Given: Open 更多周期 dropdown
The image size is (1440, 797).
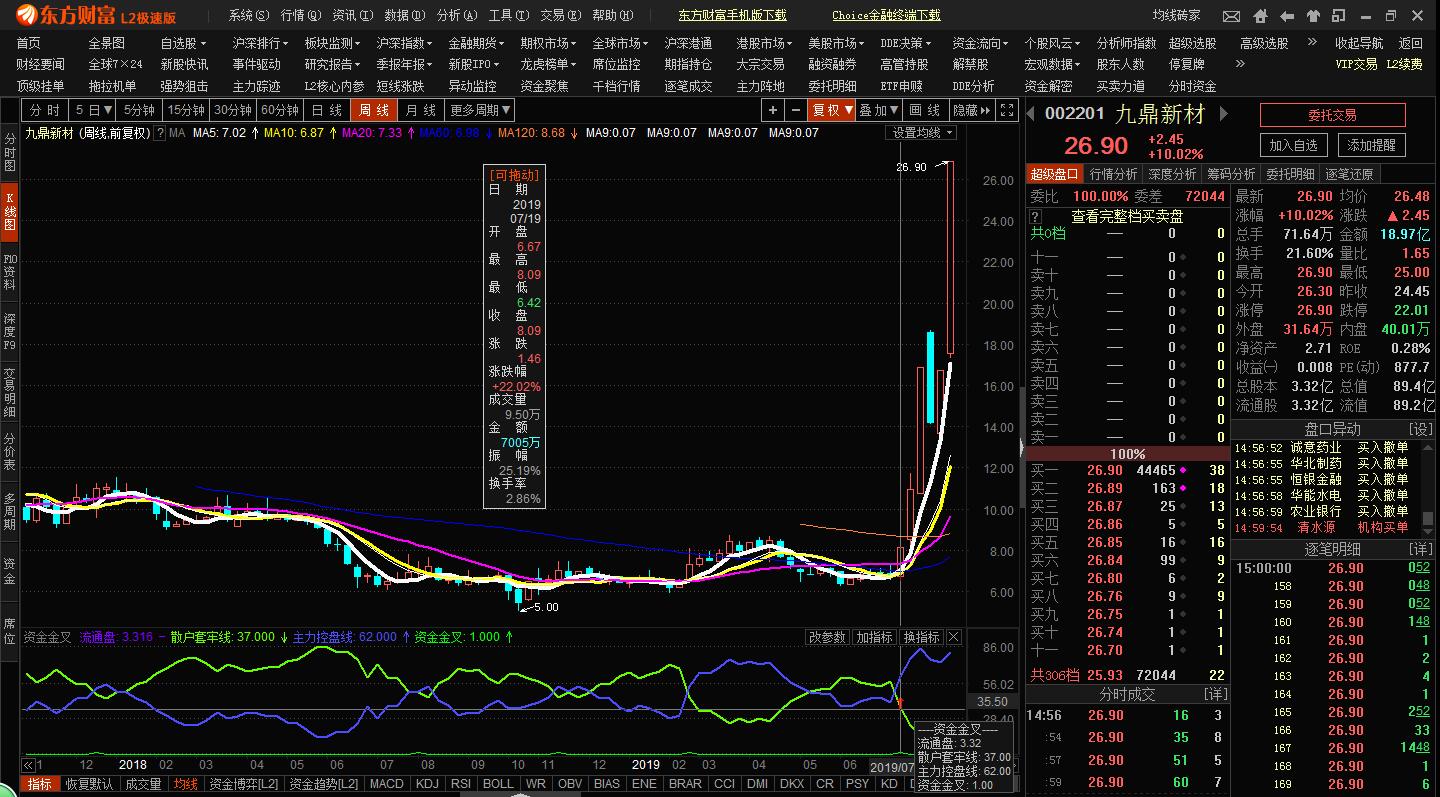Looking at the screenshot, I should pyautogui.click(x=480, y=110).
